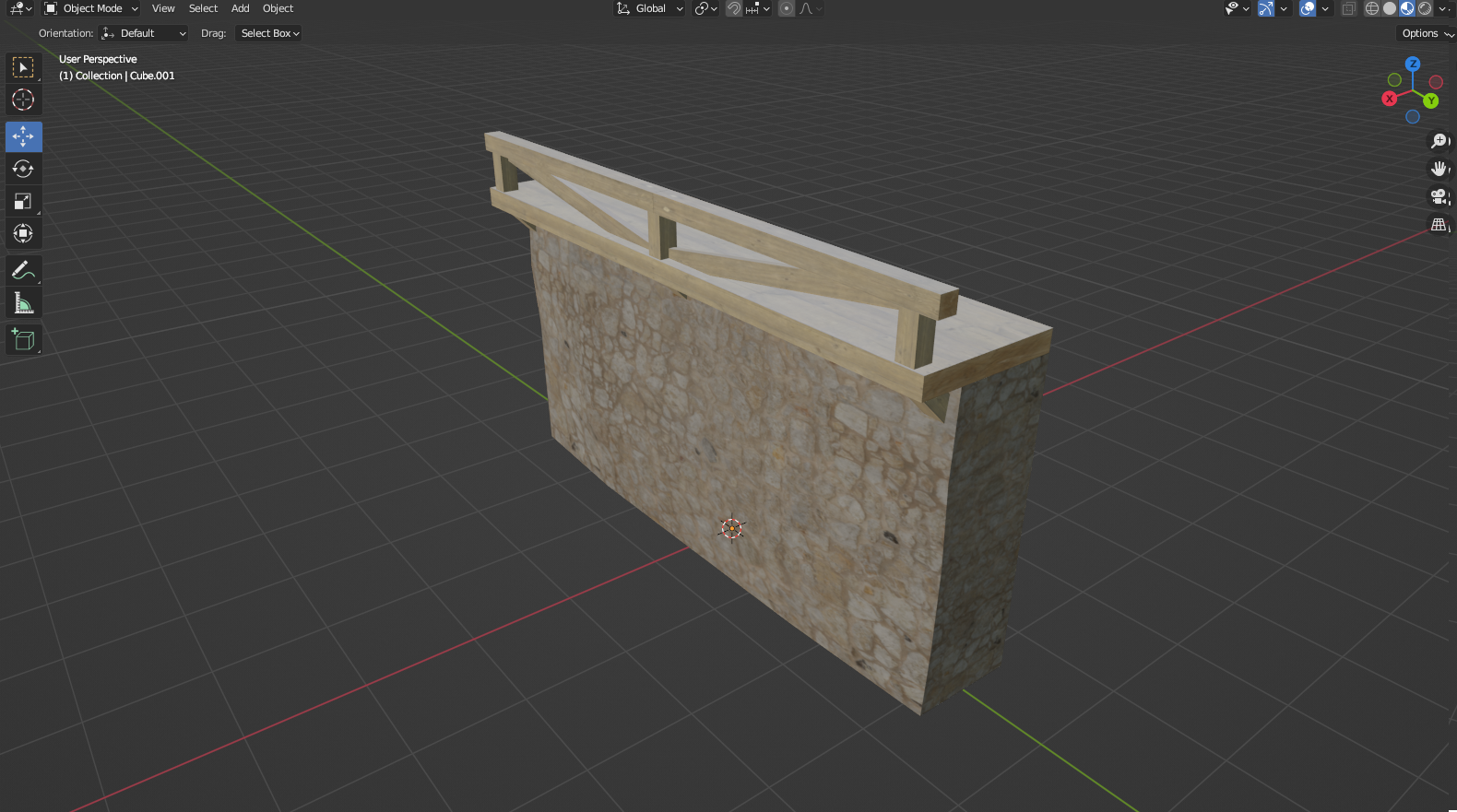Select the Cursor tool in the toolbar

23,100
